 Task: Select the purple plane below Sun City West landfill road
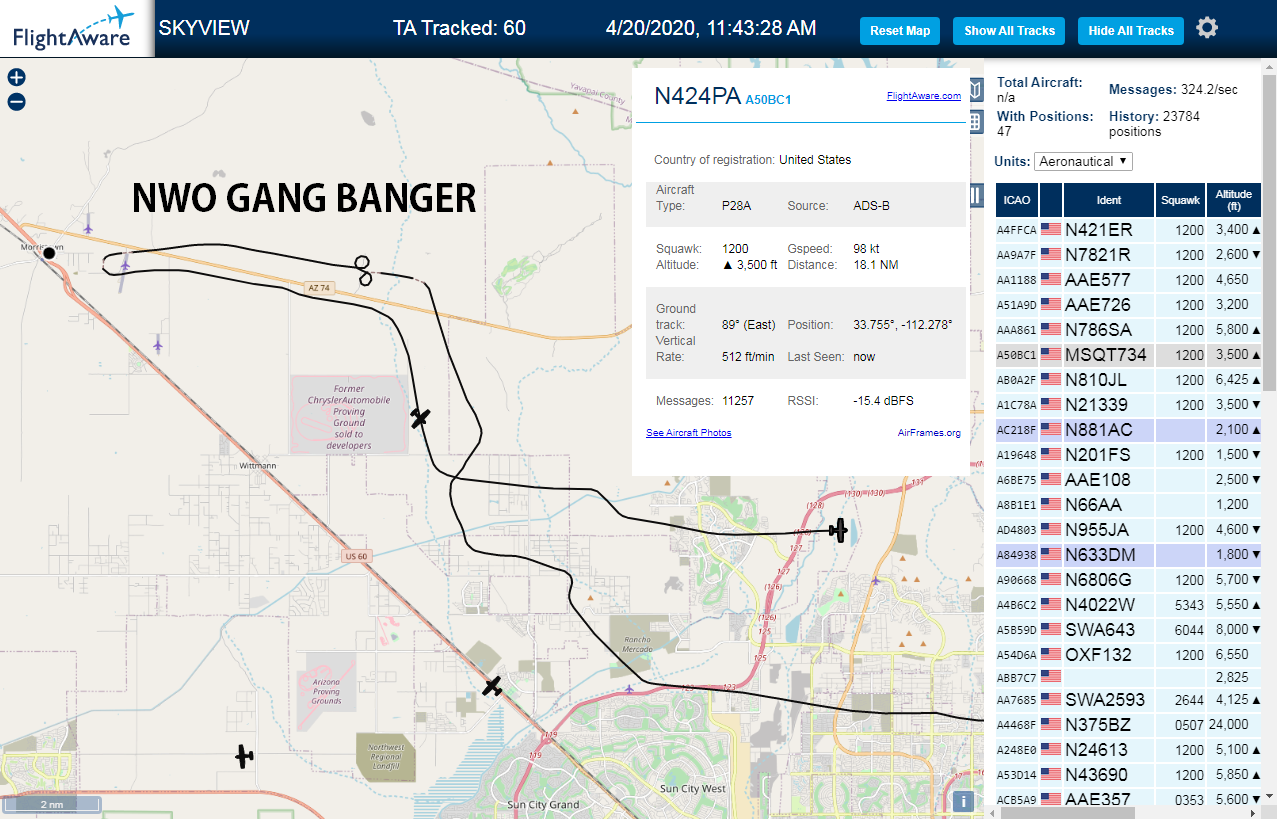(x=628, y=688)
